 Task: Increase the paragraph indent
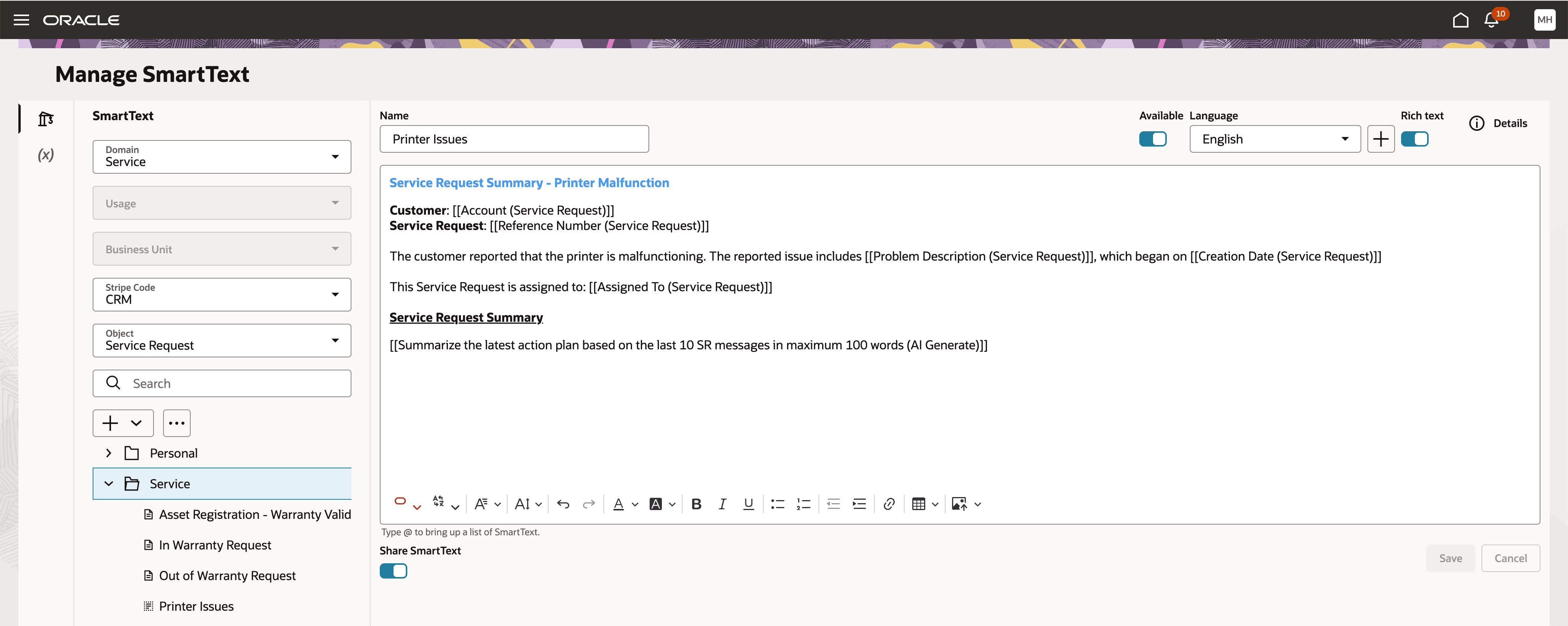(x=859, y=504)
